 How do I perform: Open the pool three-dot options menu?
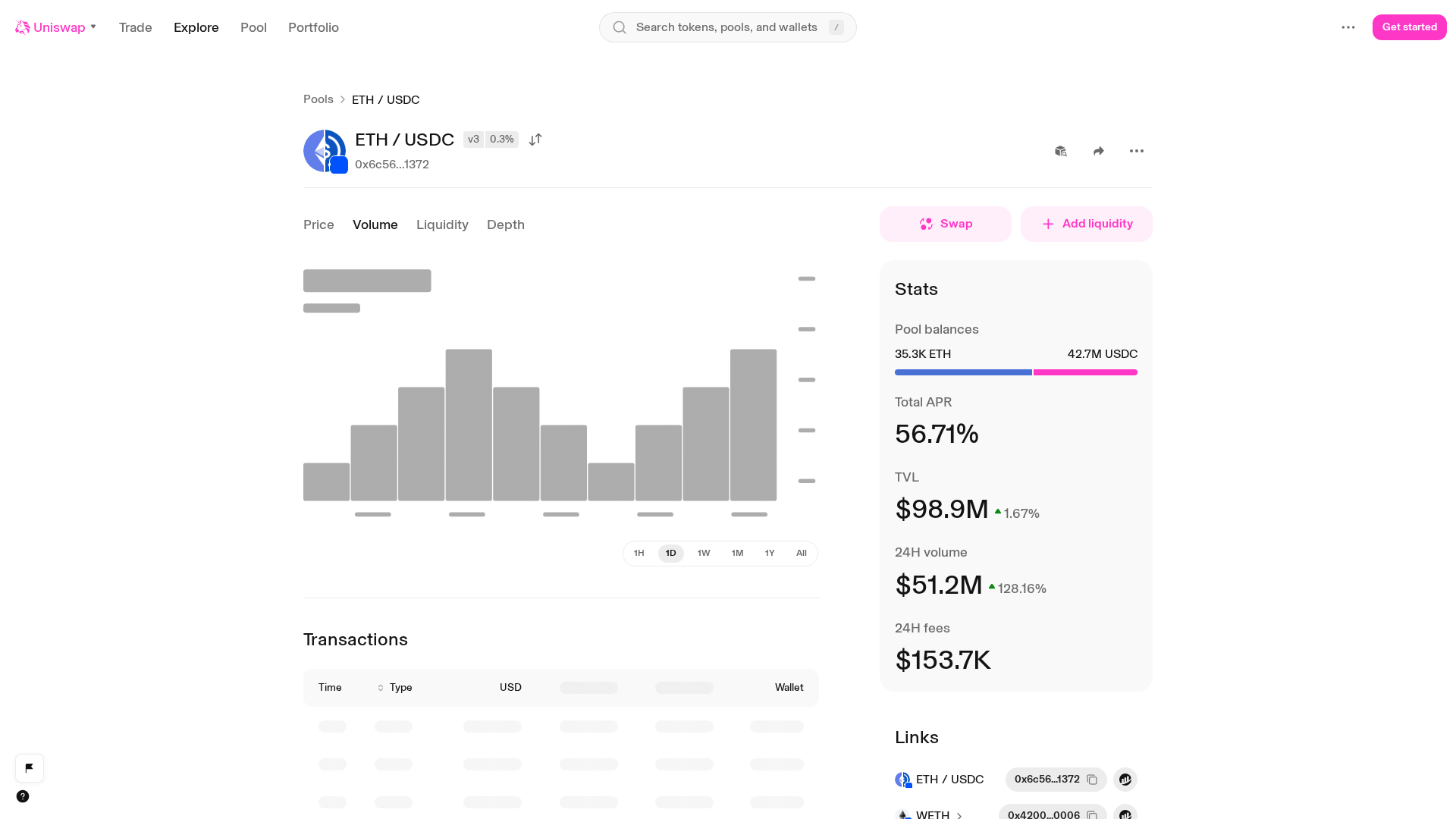(x=1137, y=151)
